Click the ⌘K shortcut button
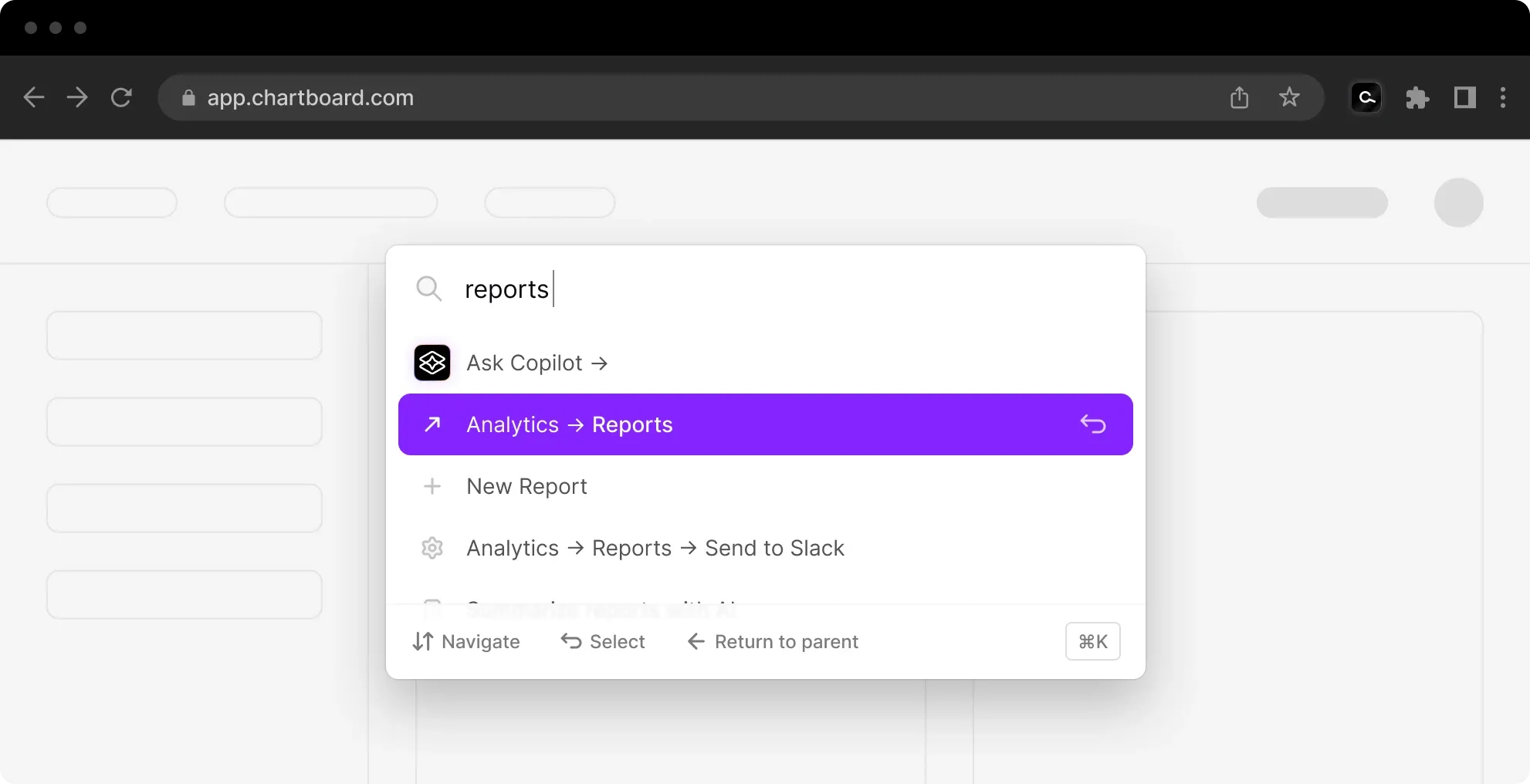The image size is (1530, 784). tap(1092, 641)
